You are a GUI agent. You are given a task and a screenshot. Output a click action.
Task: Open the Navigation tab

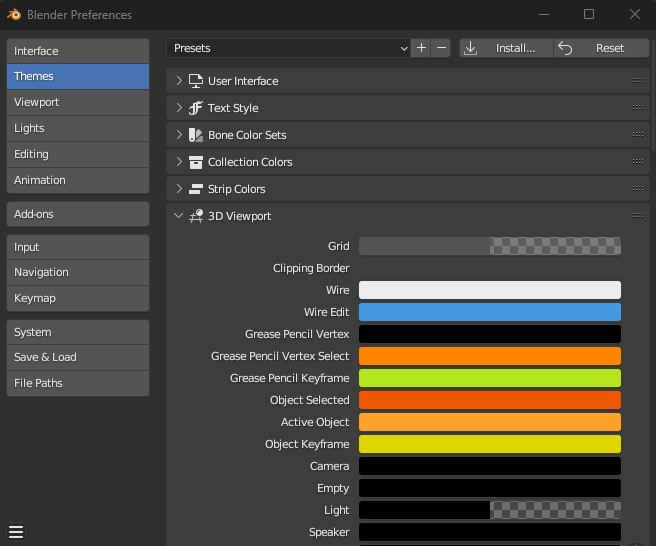tap(78, 272)
